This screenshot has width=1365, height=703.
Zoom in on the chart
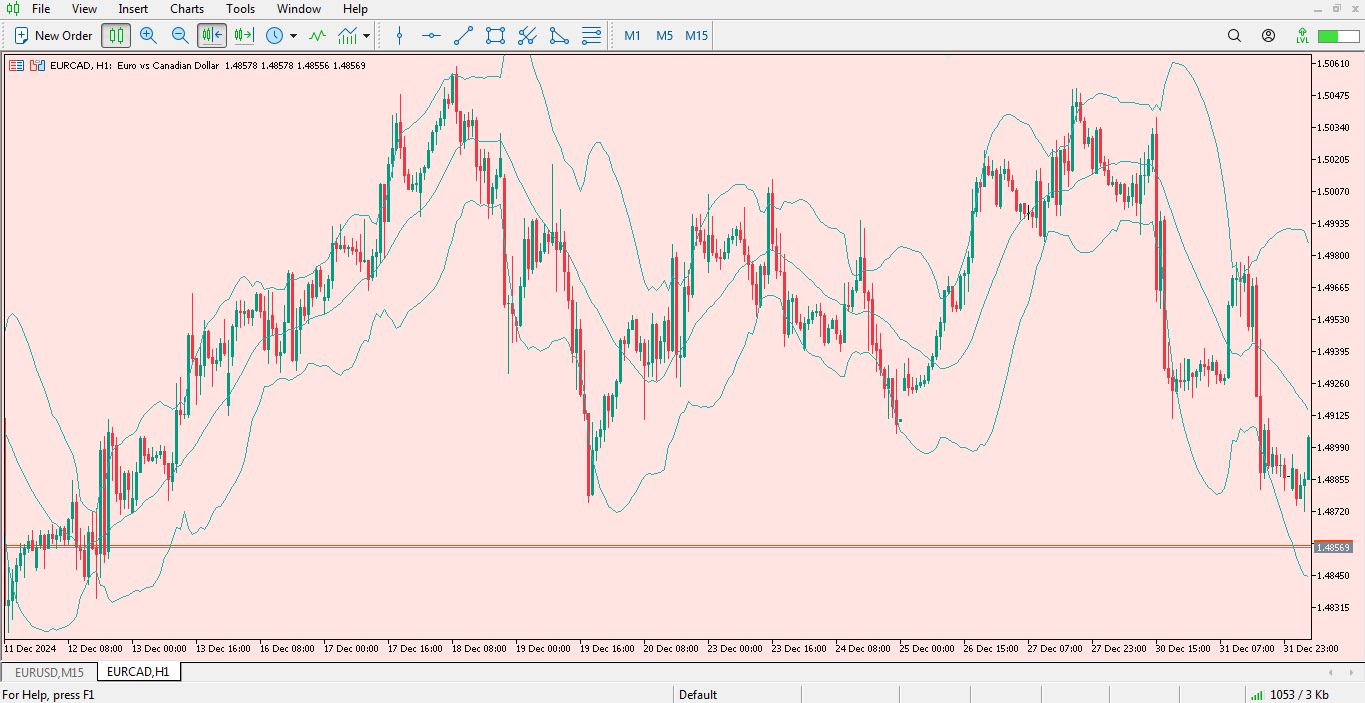point(148,36)
